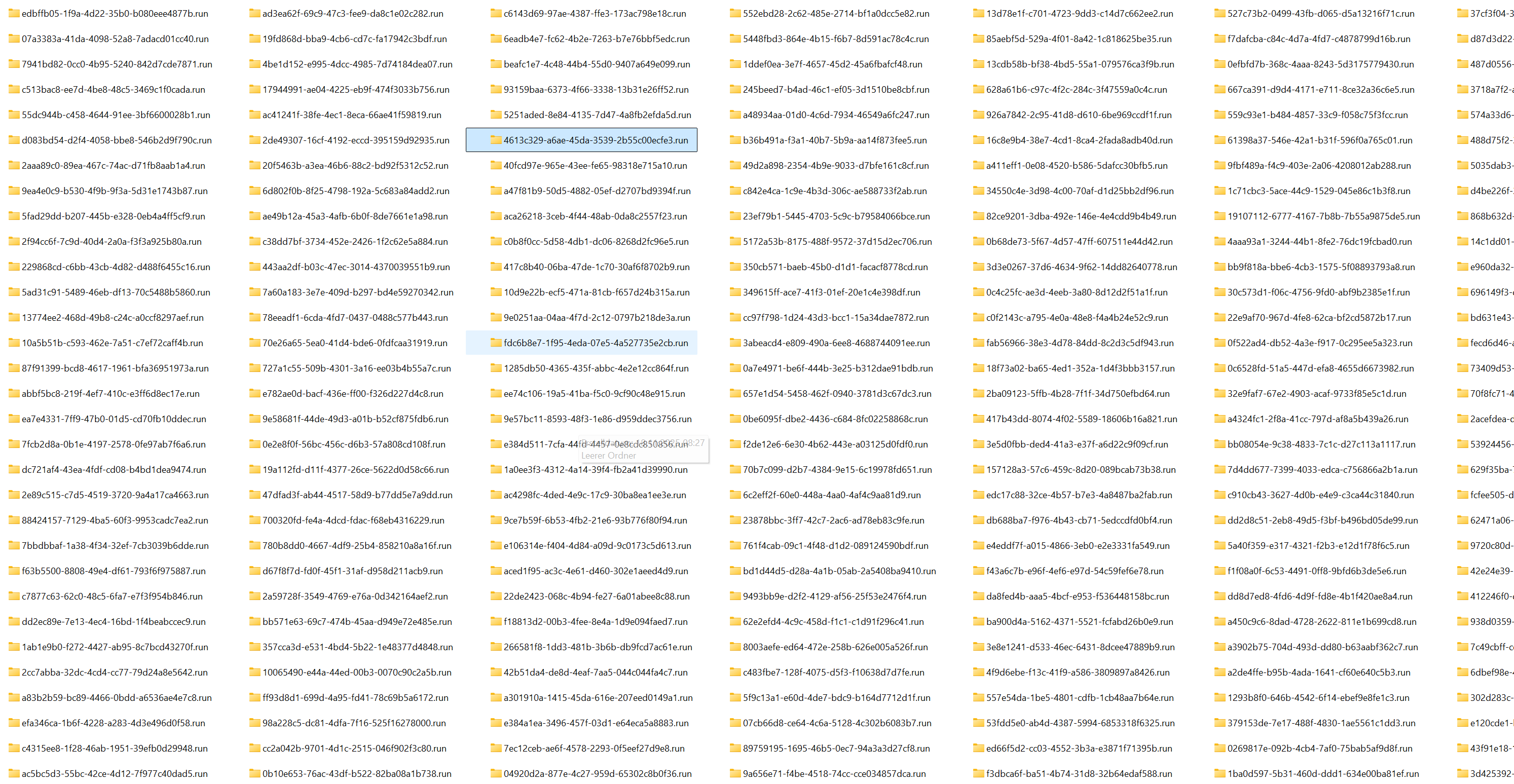Click folder icon of 9a656e71-f4be-4518-74cc-cce034857dca.run

point(734,773)
